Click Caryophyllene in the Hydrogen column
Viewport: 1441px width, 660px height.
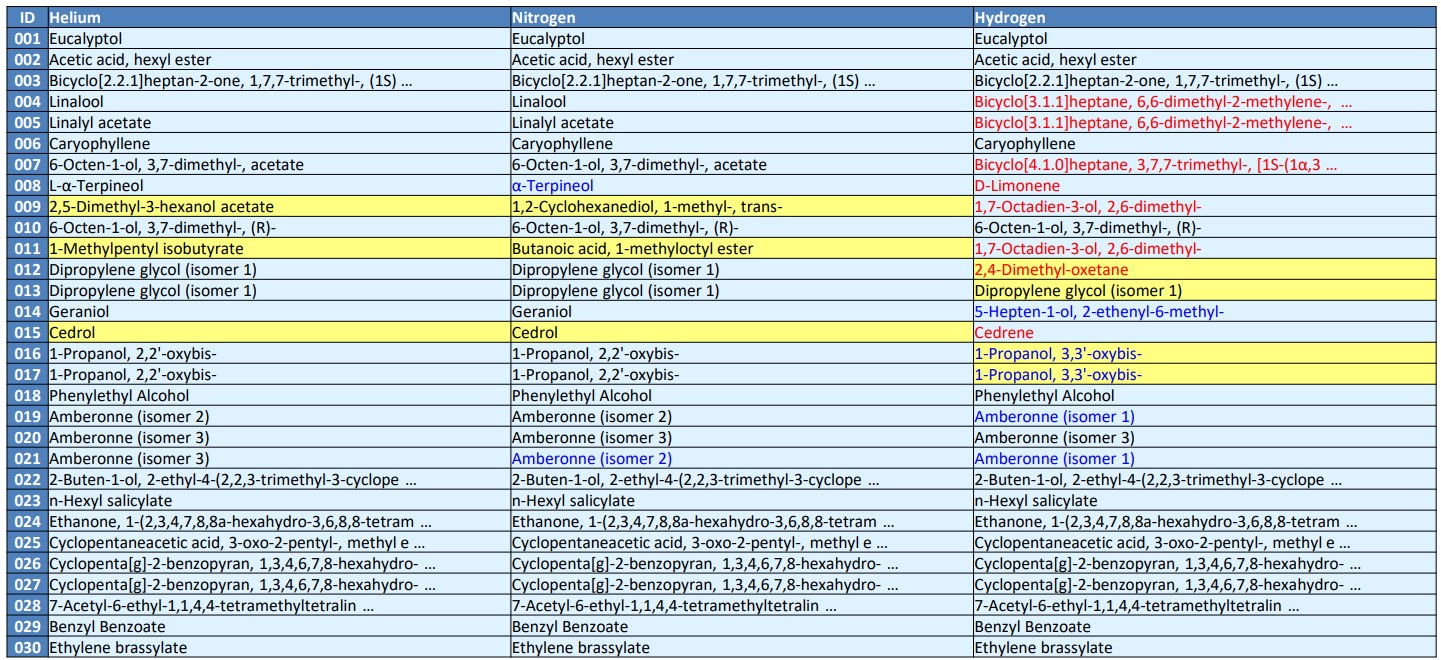coord(1203,144)
